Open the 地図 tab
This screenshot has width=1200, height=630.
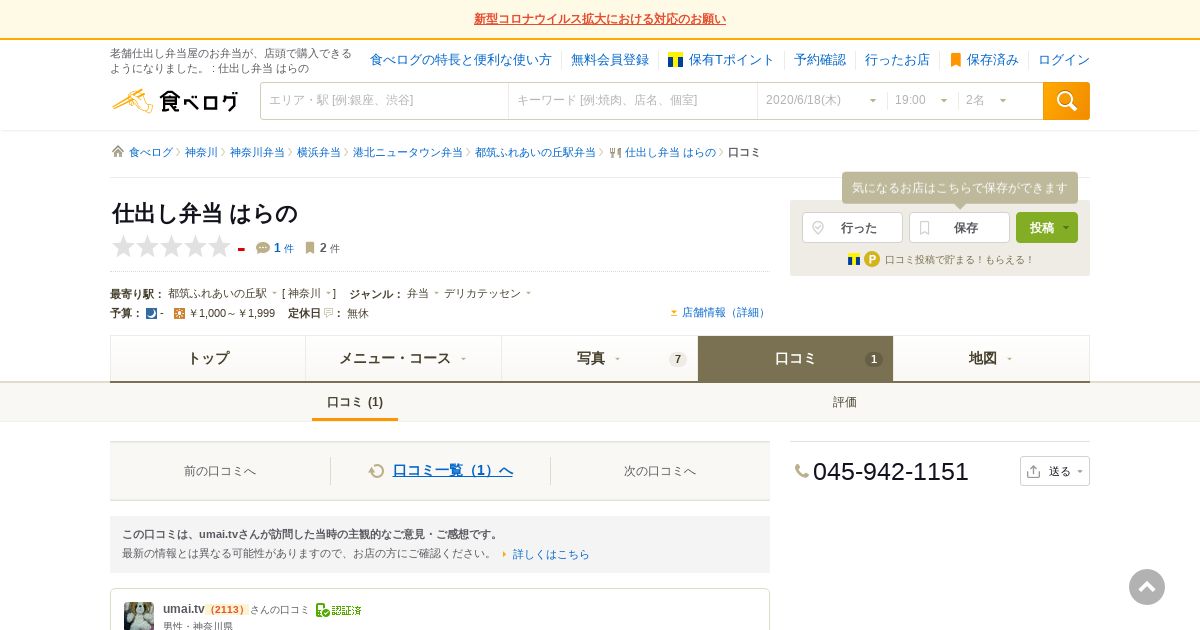[991, 358]
